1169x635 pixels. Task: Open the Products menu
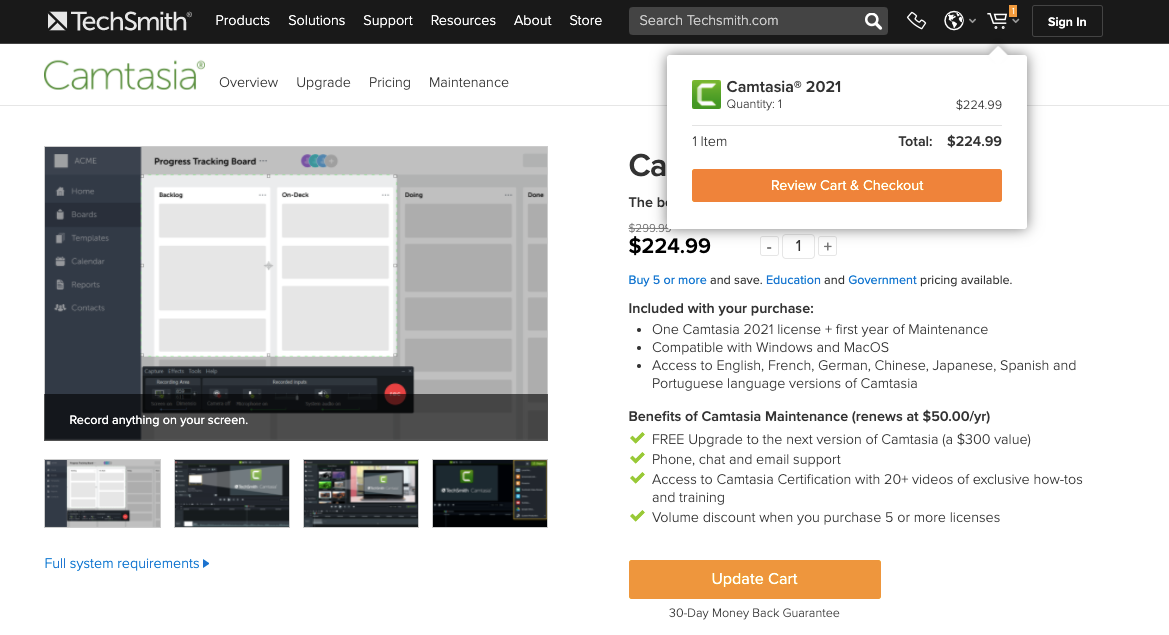click(242, 20)
